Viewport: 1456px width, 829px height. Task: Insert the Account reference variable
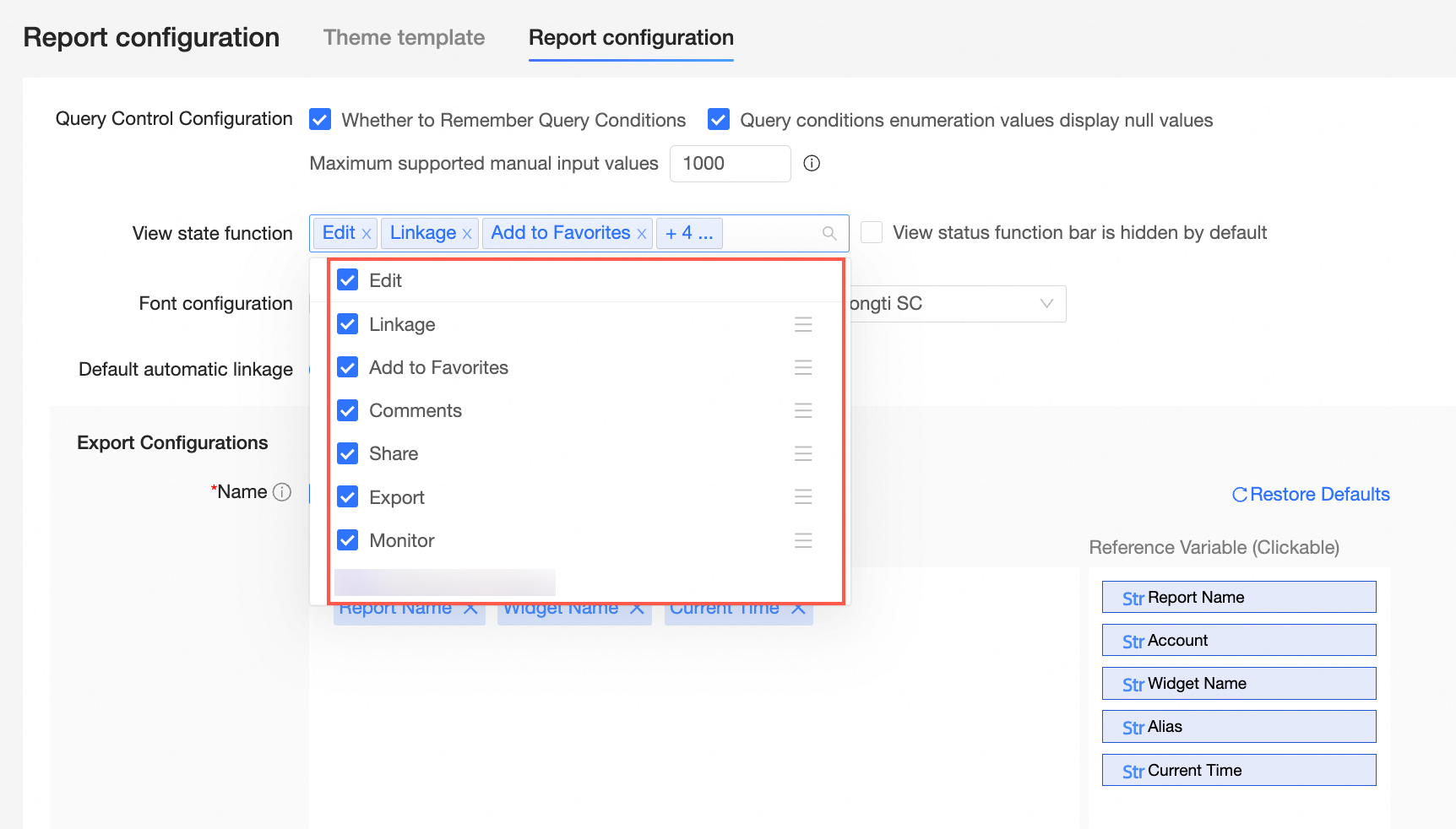coord(1238,641)
